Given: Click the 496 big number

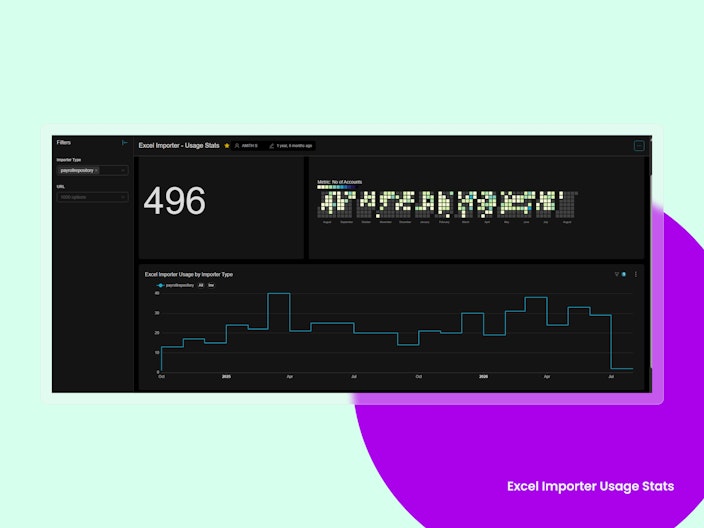Looking at the screenshot, I should pyautogui.click(x=175, y=201).
